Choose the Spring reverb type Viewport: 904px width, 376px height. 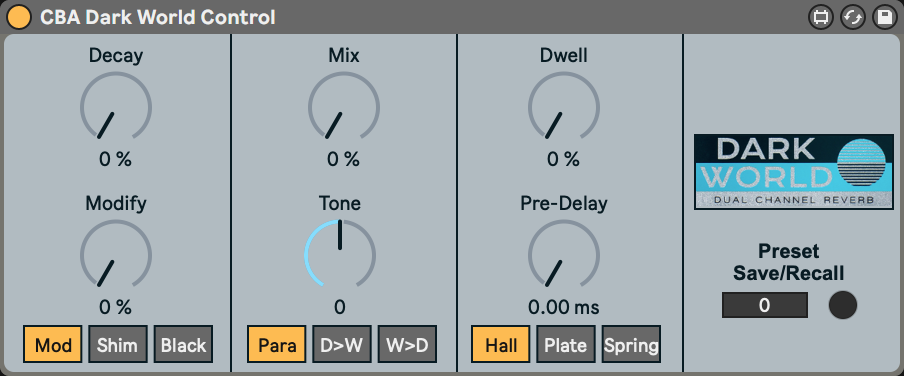pos(631,345)
